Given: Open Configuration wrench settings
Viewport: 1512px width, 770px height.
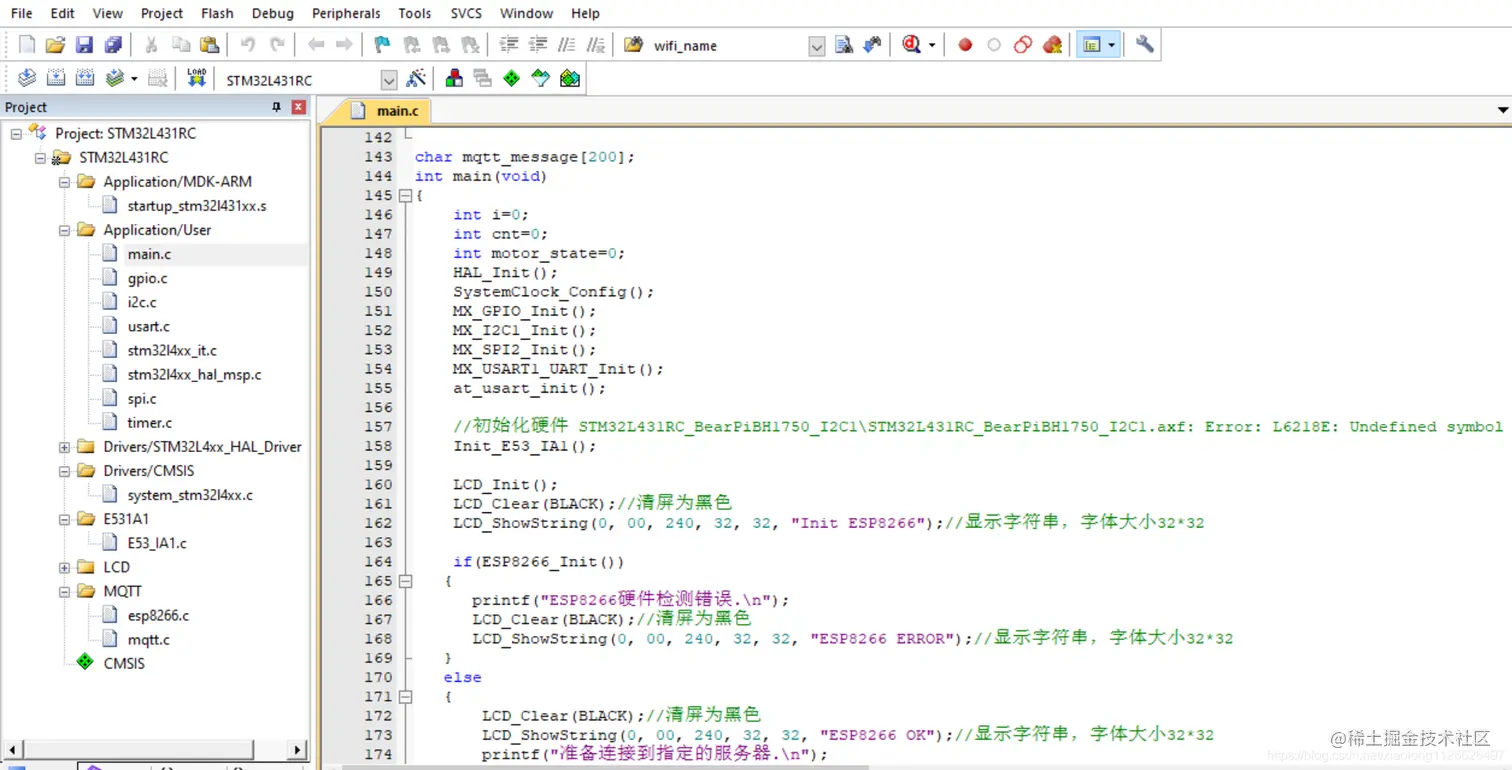Looking at the screenshot, I should (x=1145, y=45).
